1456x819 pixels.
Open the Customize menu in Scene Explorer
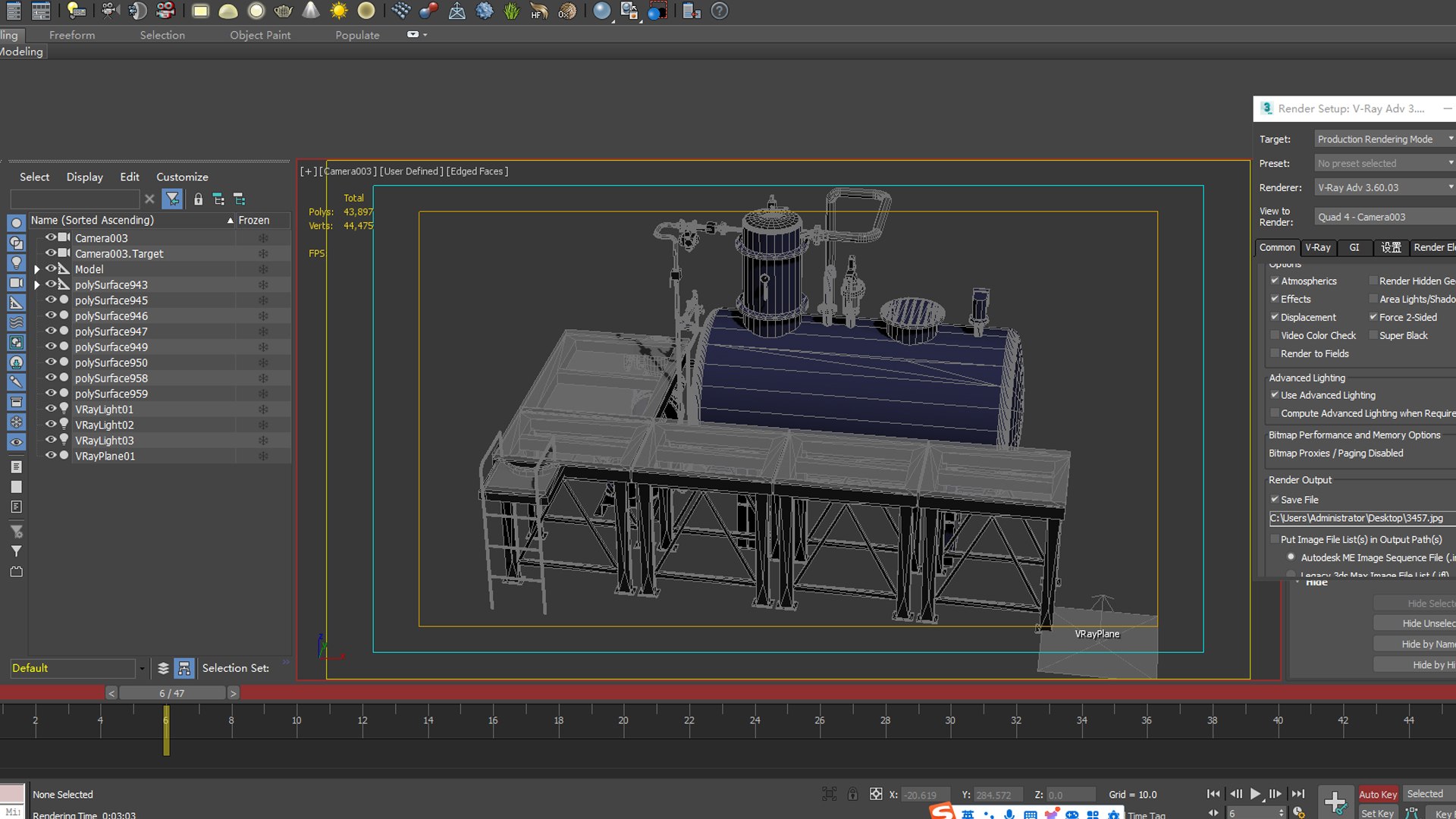click(x=182, y=177)
